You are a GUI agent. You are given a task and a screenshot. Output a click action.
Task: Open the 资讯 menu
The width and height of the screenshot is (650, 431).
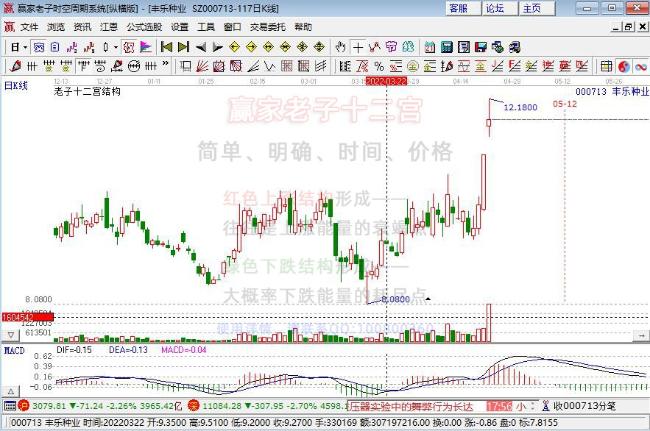click(x=82, y=27)
